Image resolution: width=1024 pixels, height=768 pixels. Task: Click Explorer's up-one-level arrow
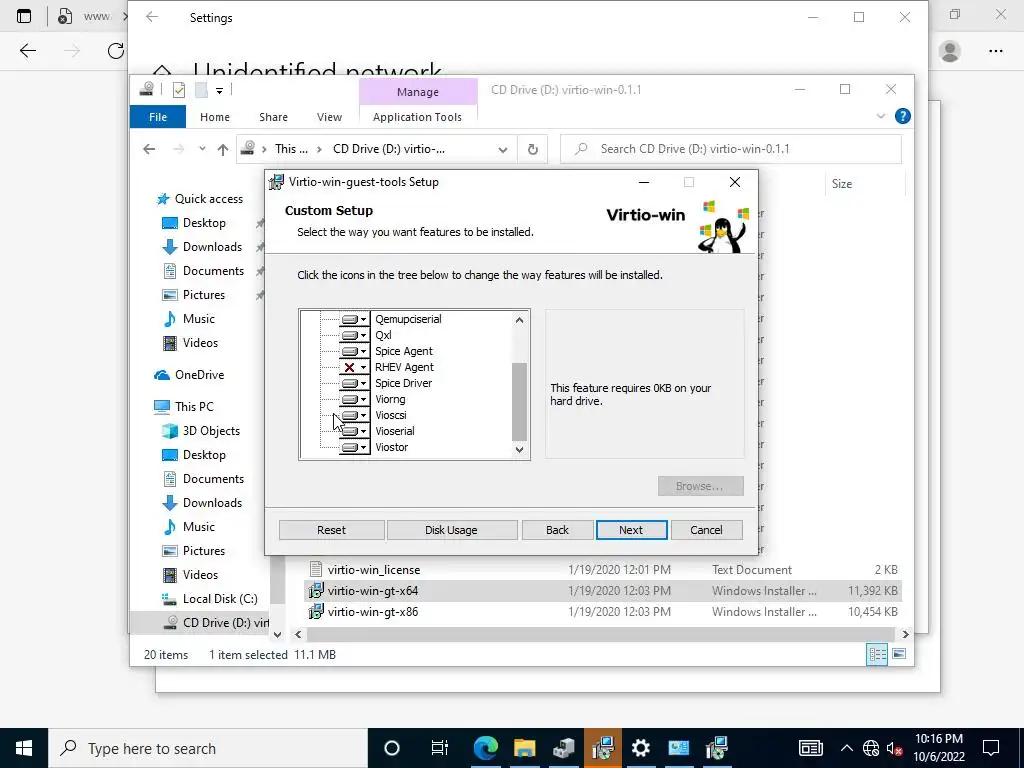coord(223,150)
